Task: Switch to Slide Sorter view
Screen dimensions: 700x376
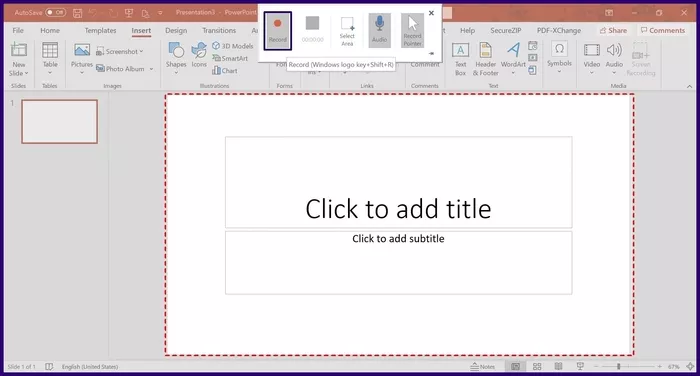Action: point(537,367)
